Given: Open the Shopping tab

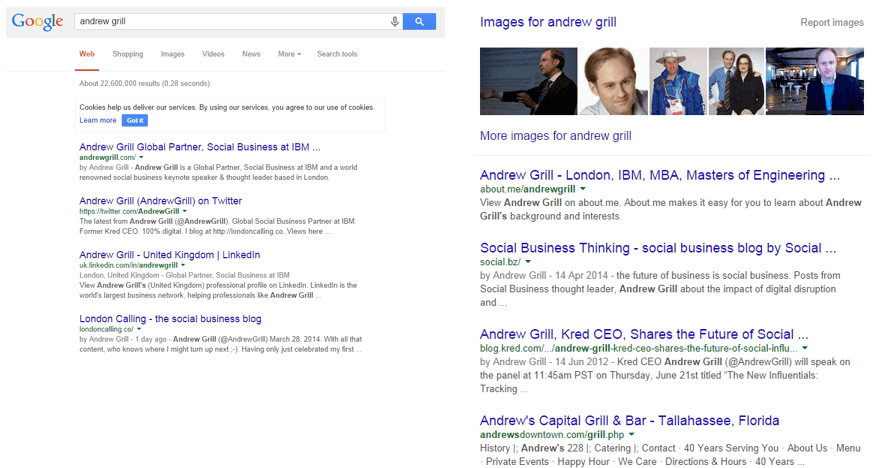Looking at the screenshot, I should tap(127, 54).
